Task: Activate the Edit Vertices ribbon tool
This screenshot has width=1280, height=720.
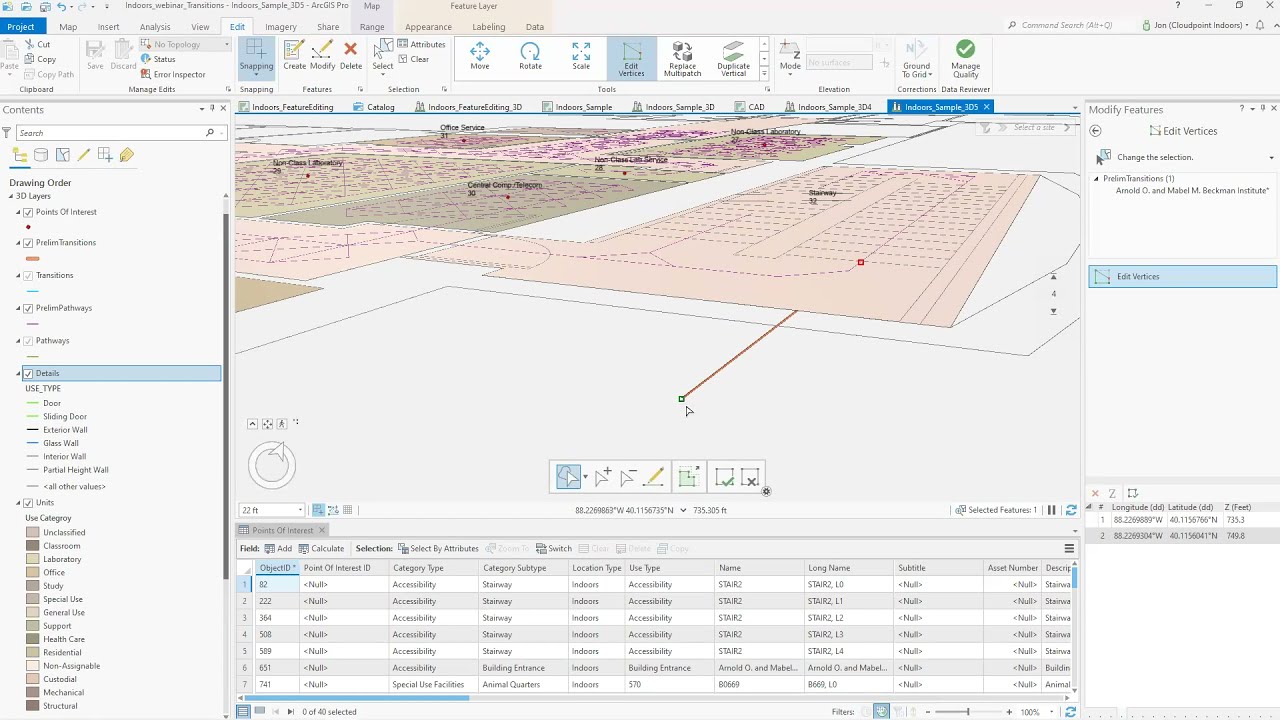Action: (x=631, y=59)
